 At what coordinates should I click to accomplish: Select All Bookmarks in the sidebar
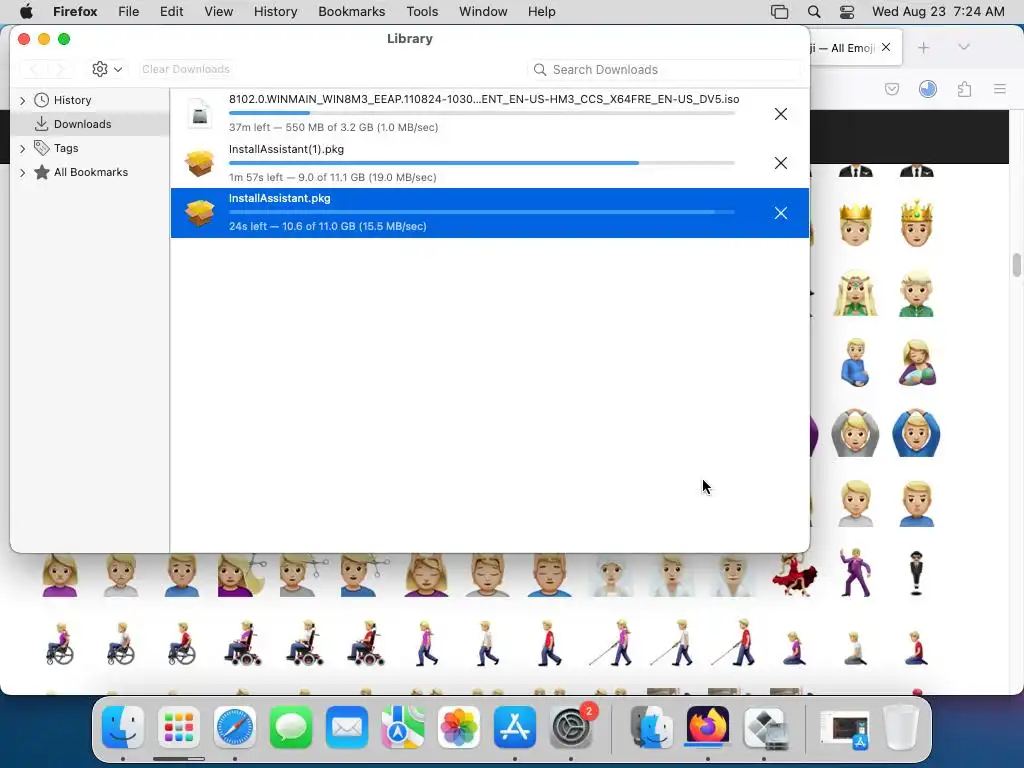pyautogui.click(x=91, y=172)
